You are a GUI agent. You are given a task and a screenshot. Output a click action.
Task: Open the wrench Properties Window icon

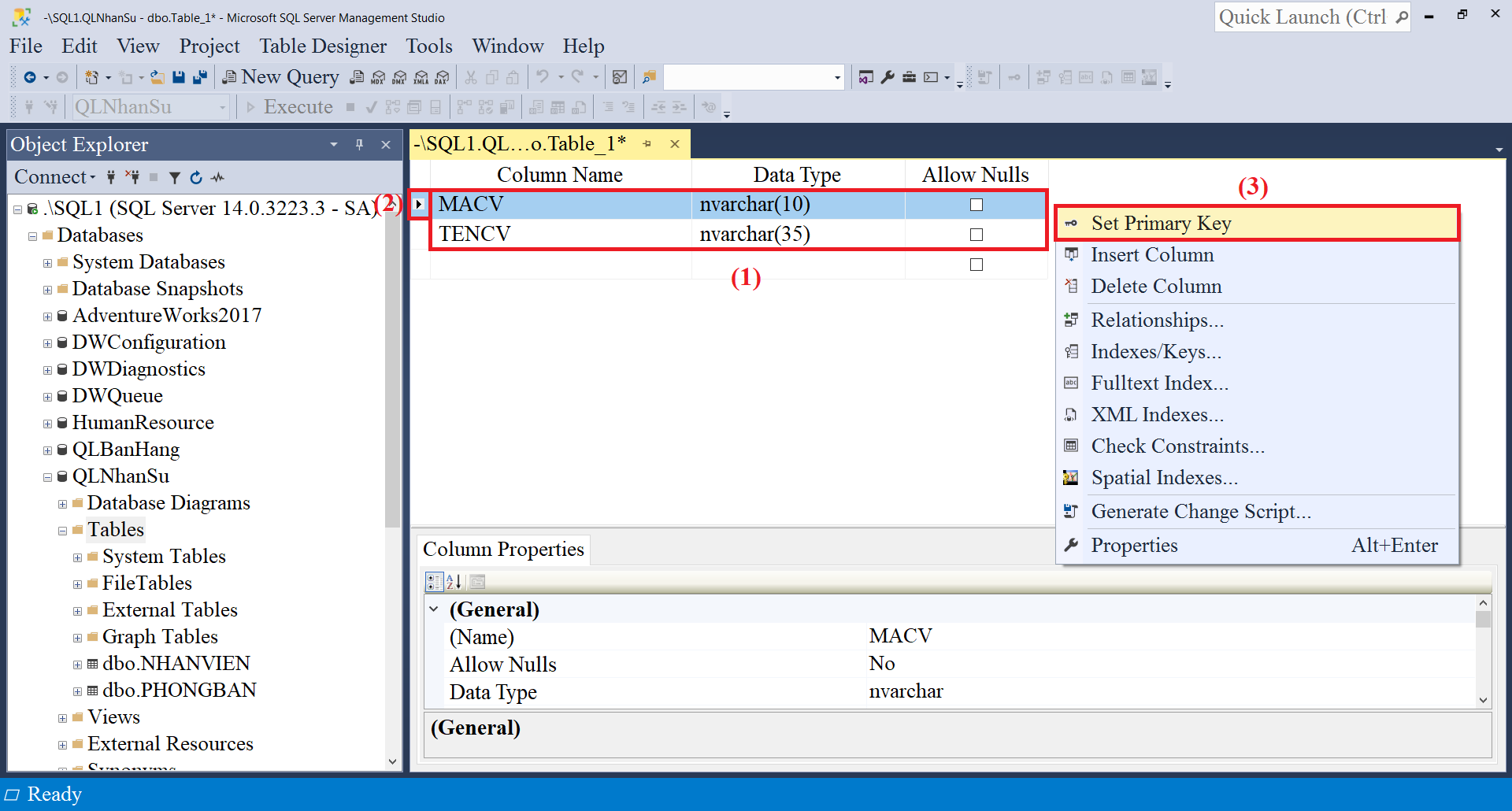tap(888, 77)
